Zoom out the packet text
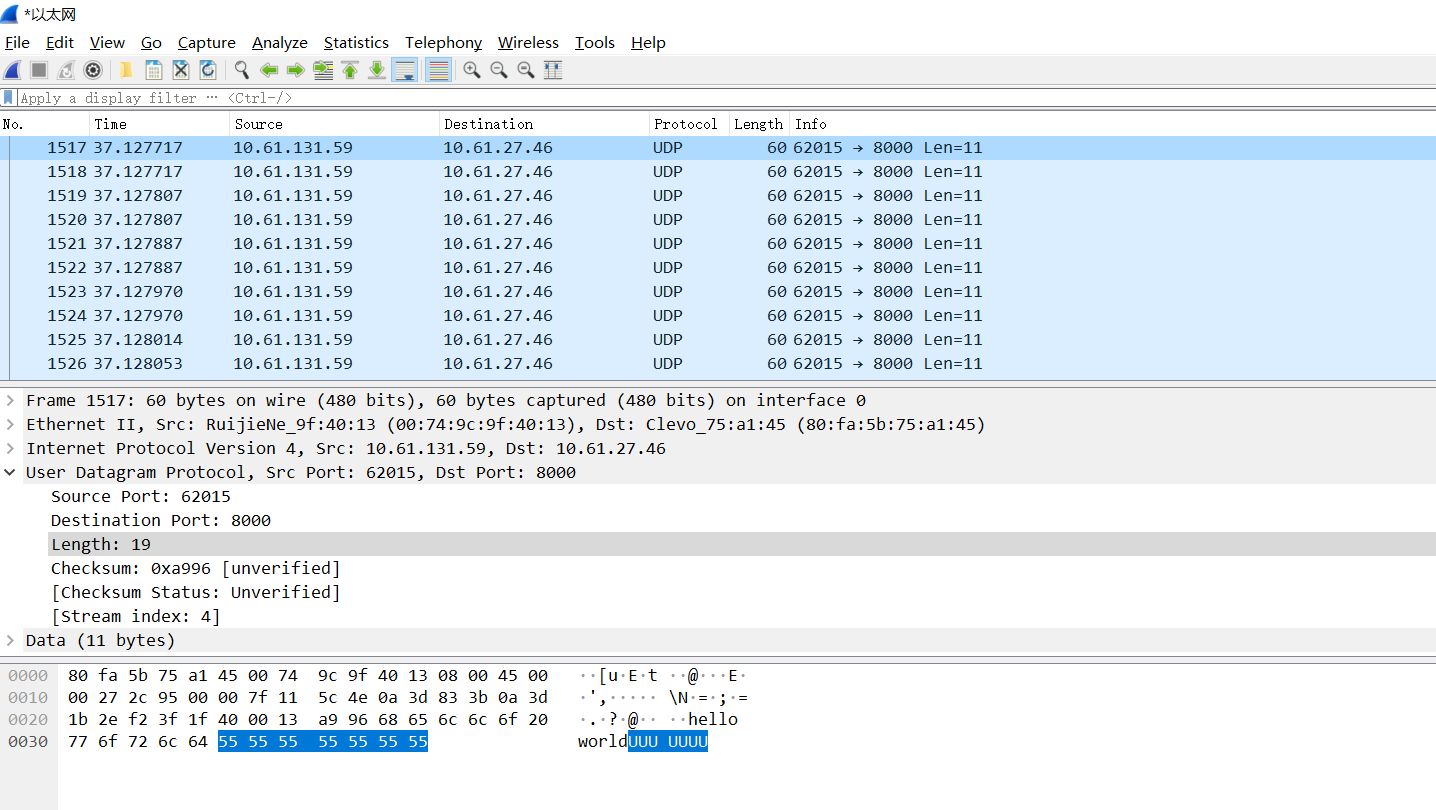 click(x=498, y=70)
